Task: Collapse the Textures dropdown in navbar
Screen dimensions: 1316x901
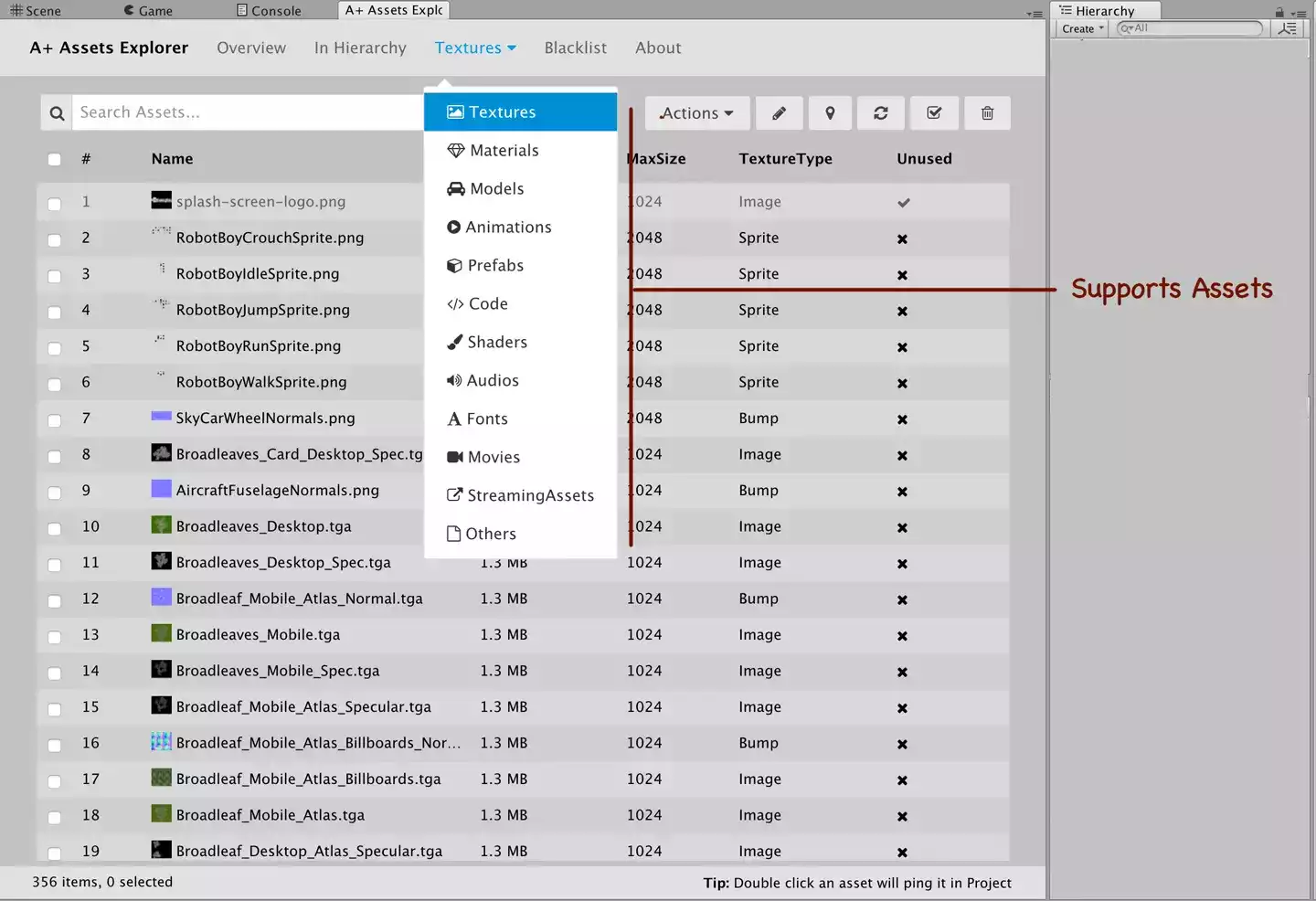Action: point(475,48)
